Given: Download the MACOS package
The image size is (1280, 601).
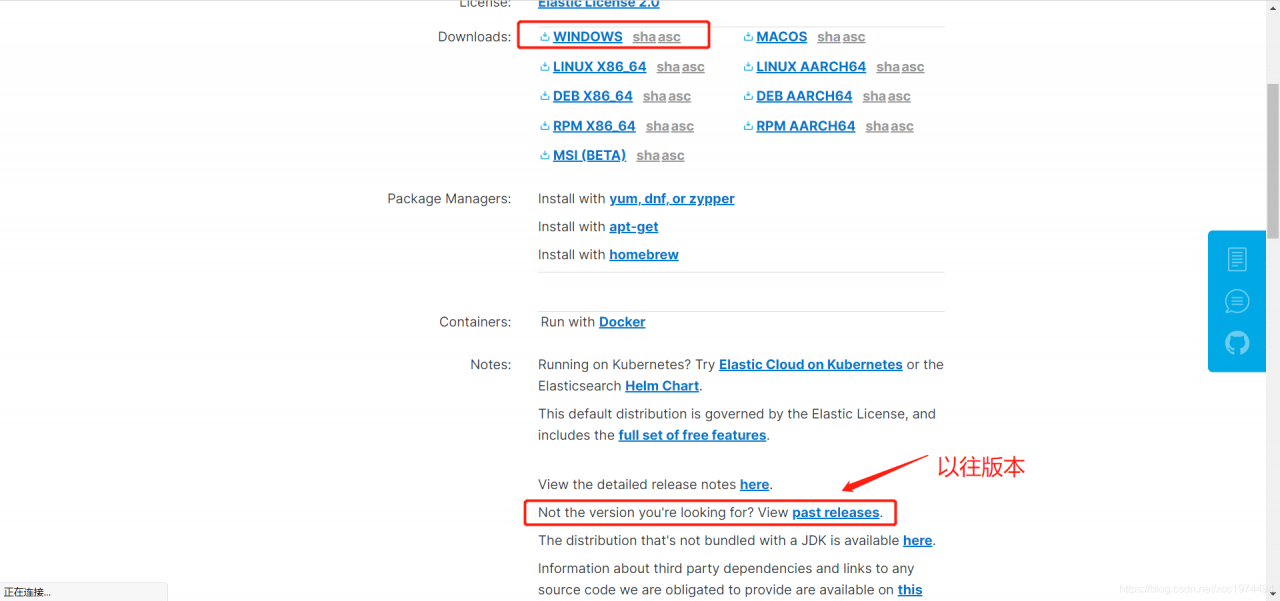Looking at the screenshot, I should click(781, 37).
